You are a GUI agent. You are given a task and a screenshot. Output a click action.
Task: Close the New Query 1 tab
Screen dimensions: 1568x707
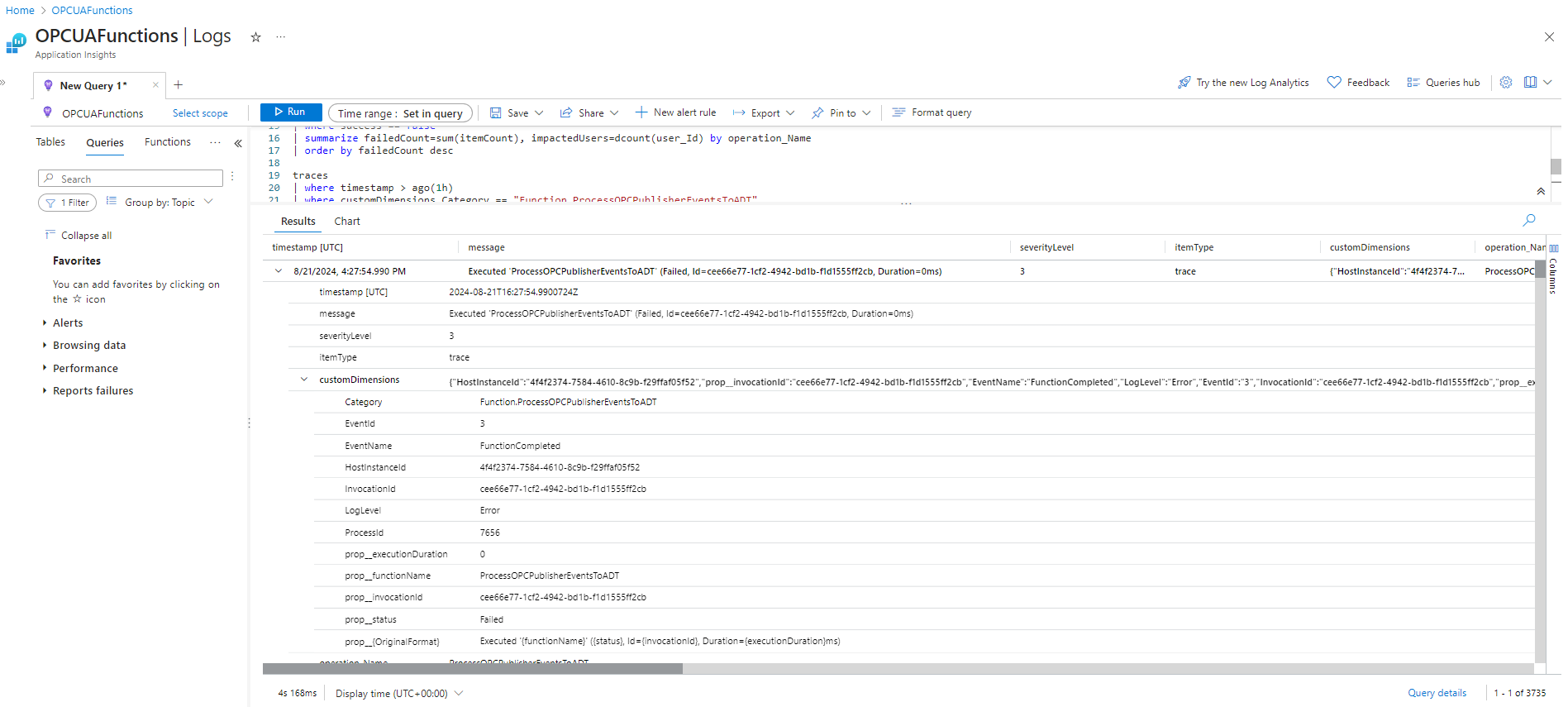click(x=155, y=85)
